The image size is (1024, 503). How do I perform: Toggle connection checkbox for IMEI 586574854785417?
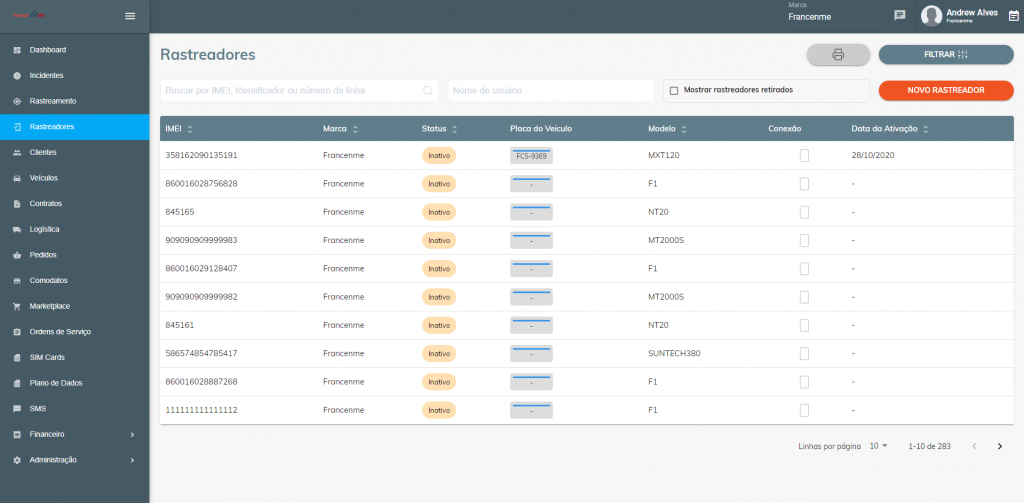coord(804,353)
